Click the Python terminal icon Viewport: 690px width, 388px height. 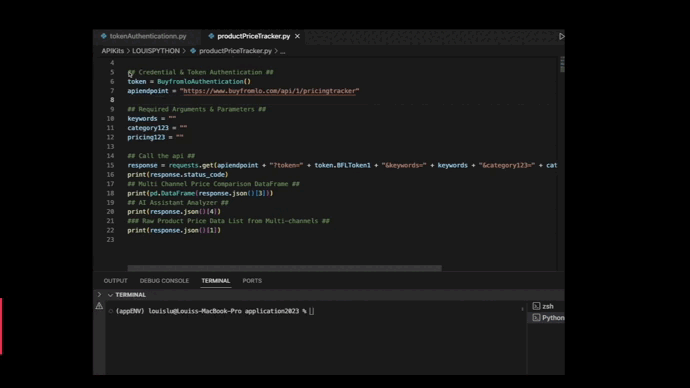[536, 318]
